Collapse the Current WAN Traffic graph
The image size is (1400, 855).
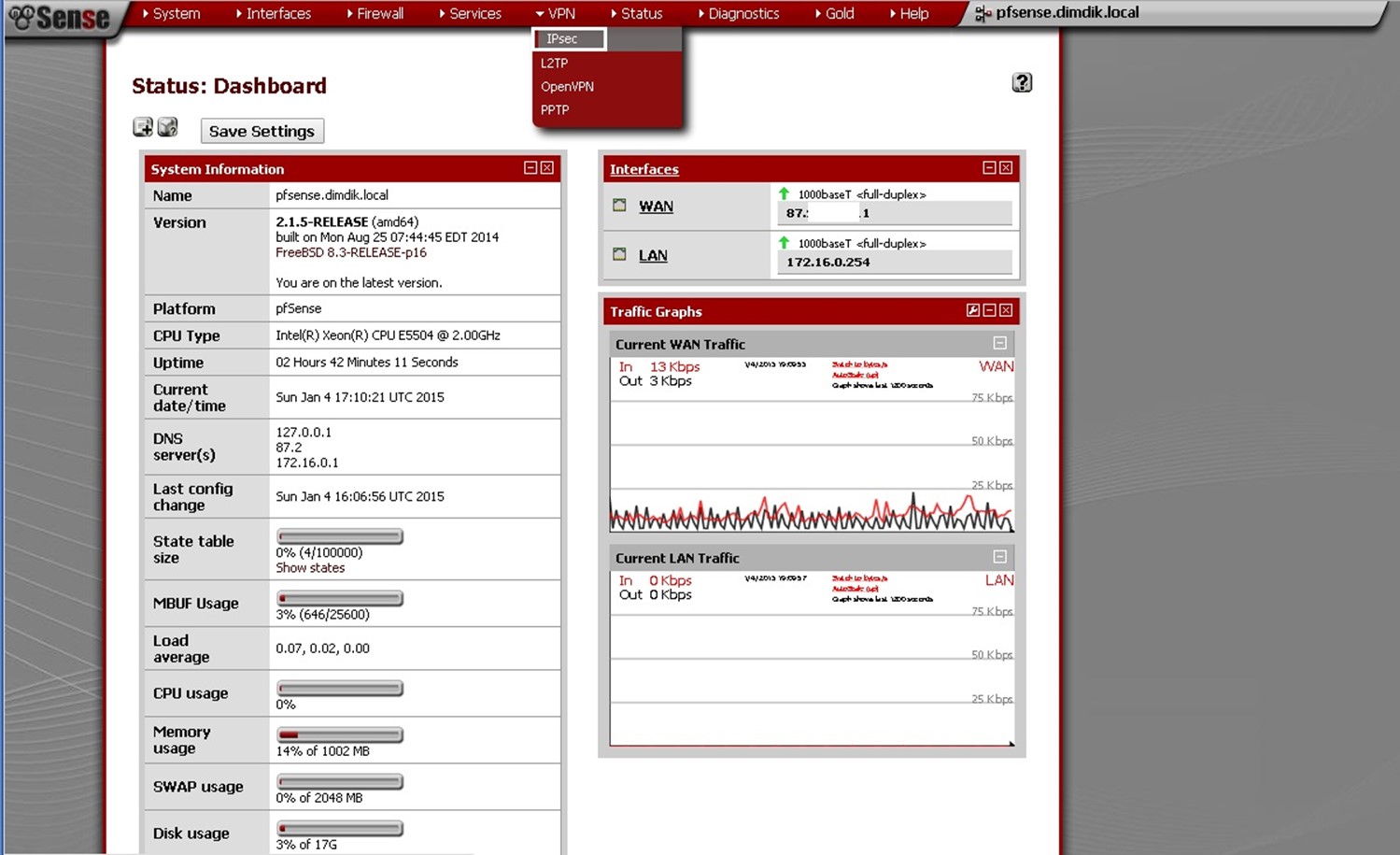pyautogui.click(x=999, y=343)
